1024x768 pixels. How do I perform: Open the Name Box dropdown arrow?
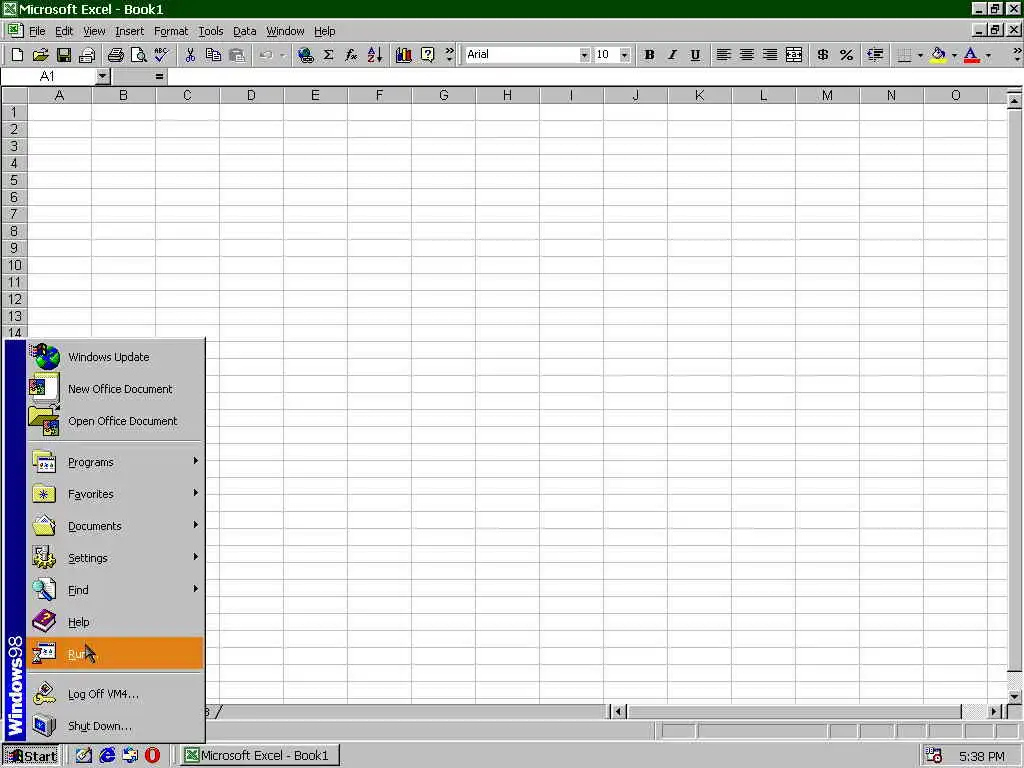point(102,76)
